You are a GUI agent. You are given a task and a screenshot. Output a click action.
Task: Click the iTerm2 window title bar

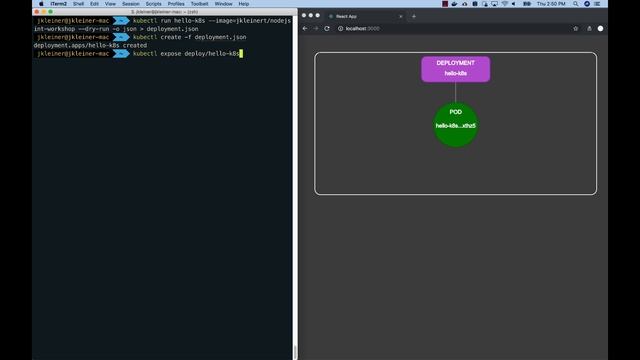pyautogui.click(x=164, y=12)
